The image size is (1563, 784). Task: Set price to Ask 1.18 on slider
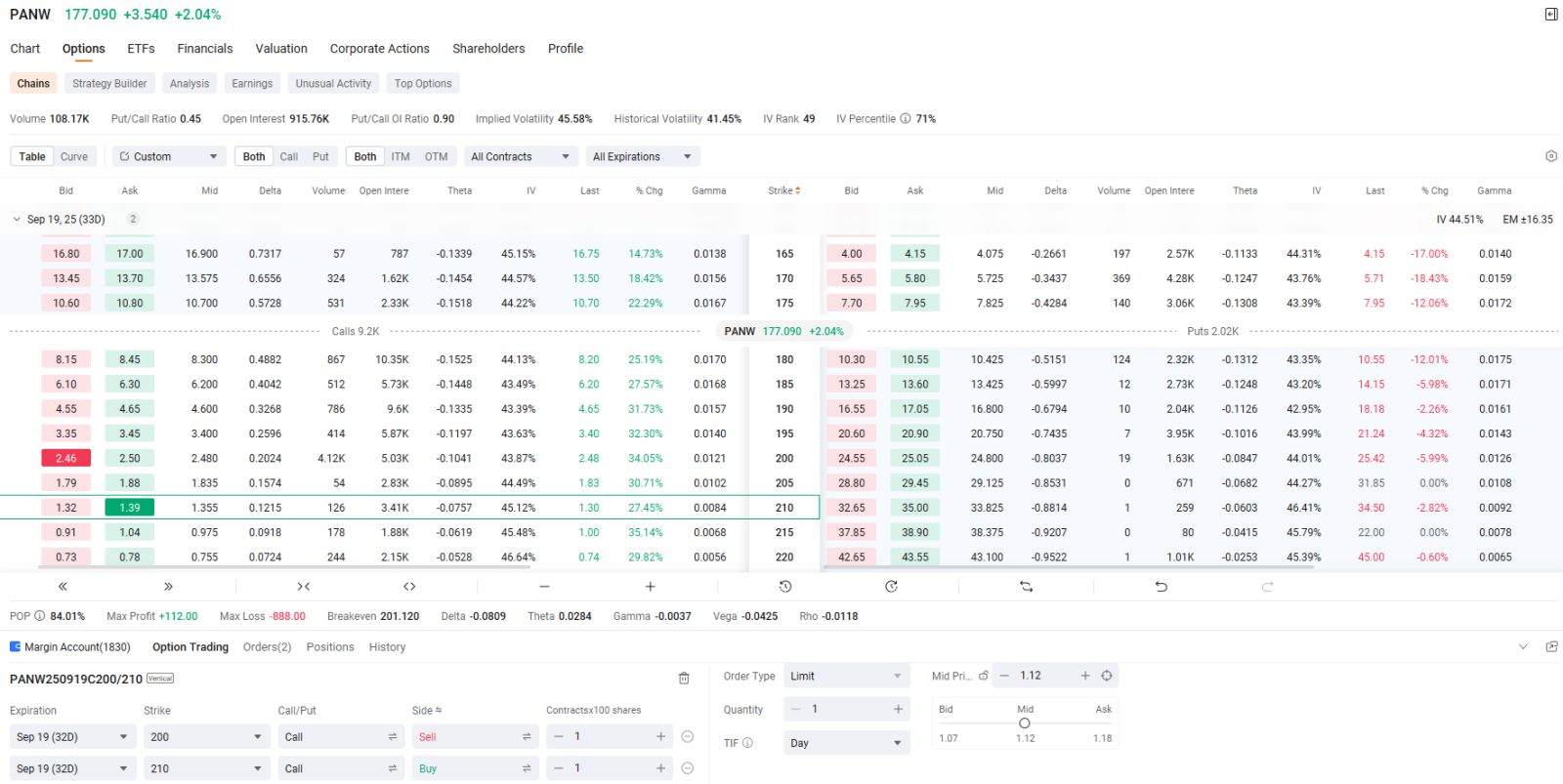pyautogui.click(x=1103, y=738)
